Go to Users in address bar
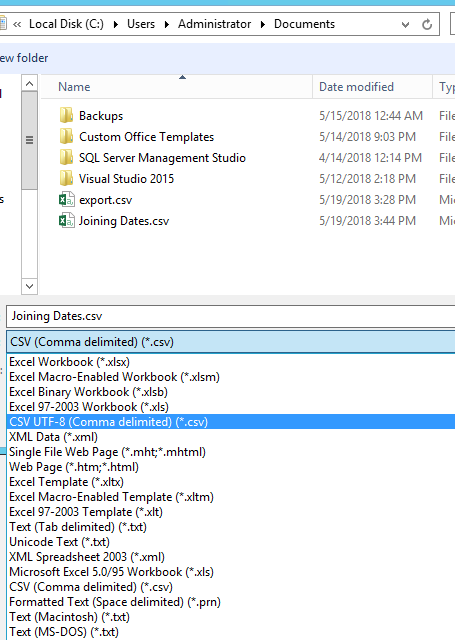 [141, 24]
